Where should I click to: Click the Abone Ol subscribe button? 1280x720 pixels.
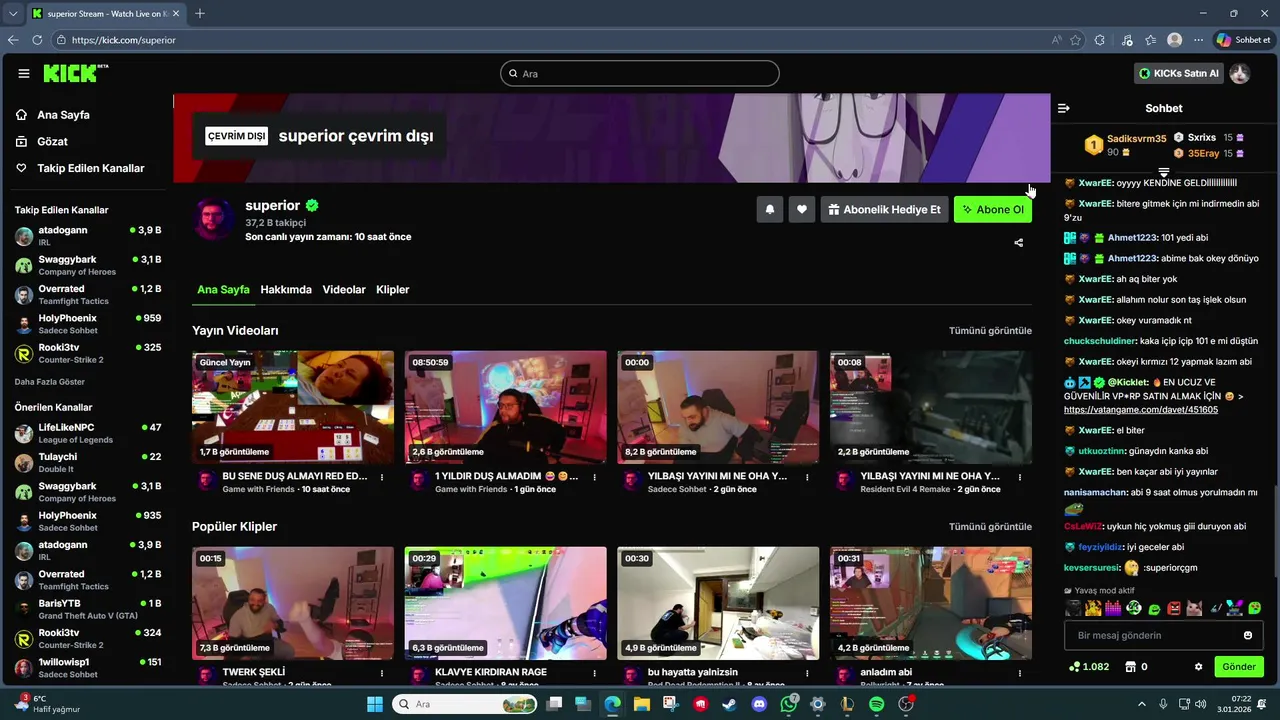click(993, 209)
